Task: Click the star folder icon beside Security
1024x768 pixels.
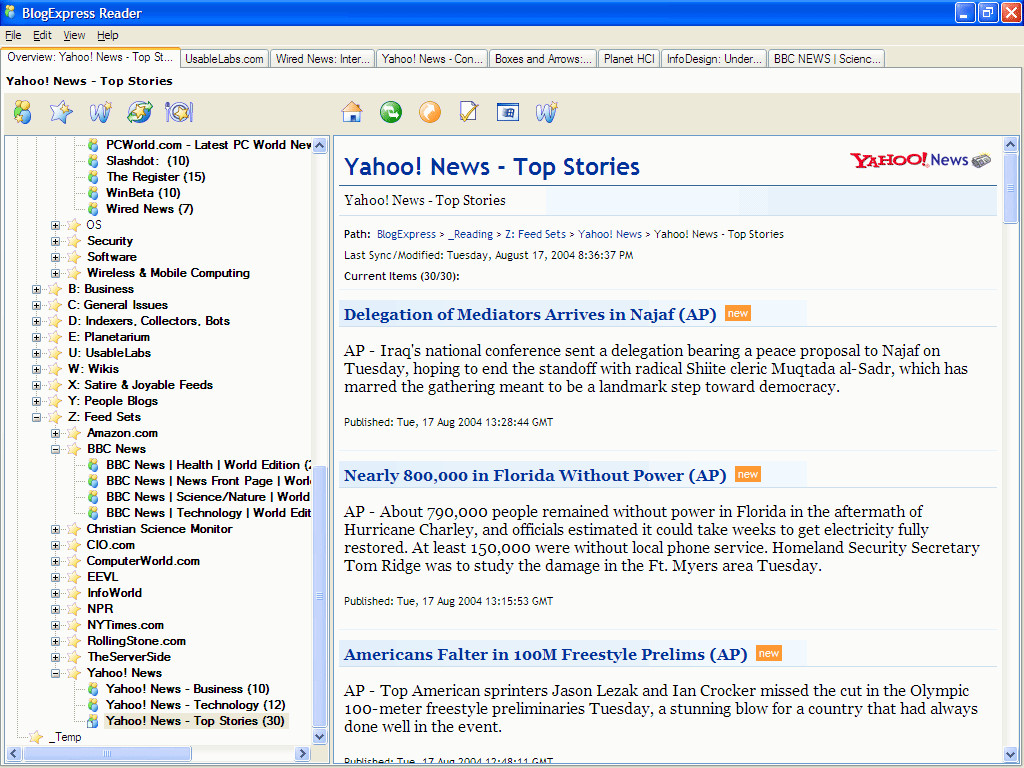Action: [74, 241]
